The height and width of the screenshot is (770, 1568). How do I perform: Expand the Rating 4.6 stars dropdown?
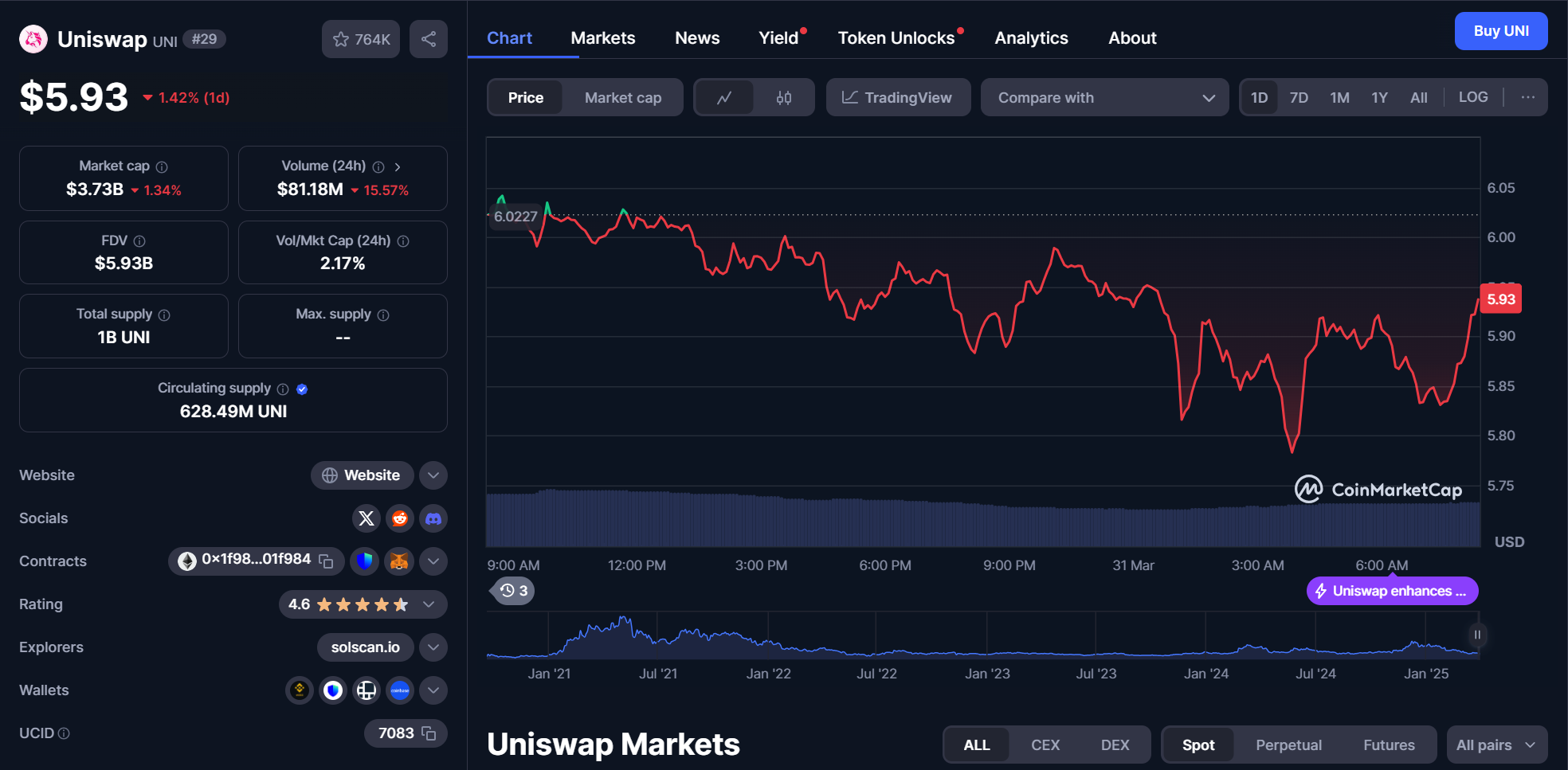429,604
